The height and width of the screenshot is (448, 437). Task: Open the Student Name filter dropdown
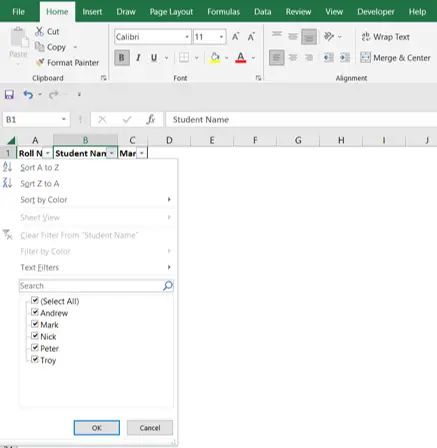point(112,153)
